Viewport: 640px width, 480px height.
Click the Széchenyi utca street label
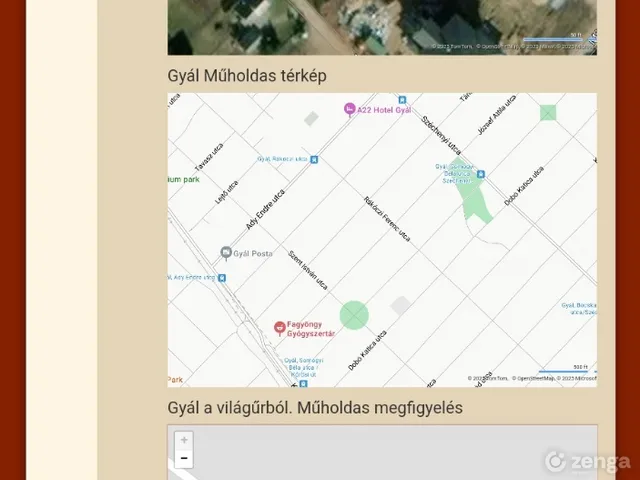441,135
